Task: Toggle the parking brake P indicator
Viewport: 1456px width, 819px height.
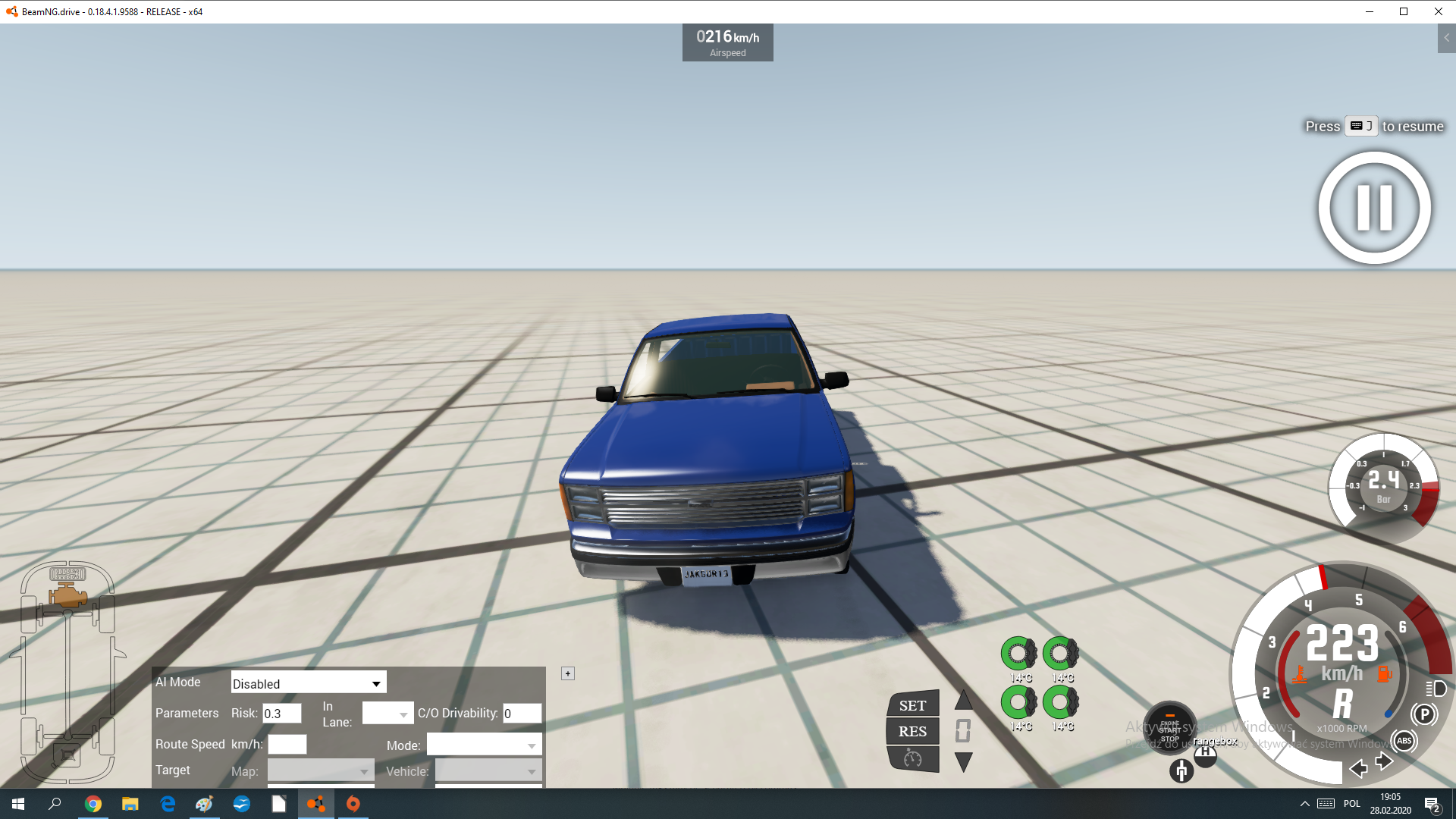Action: coord(1424,714)
